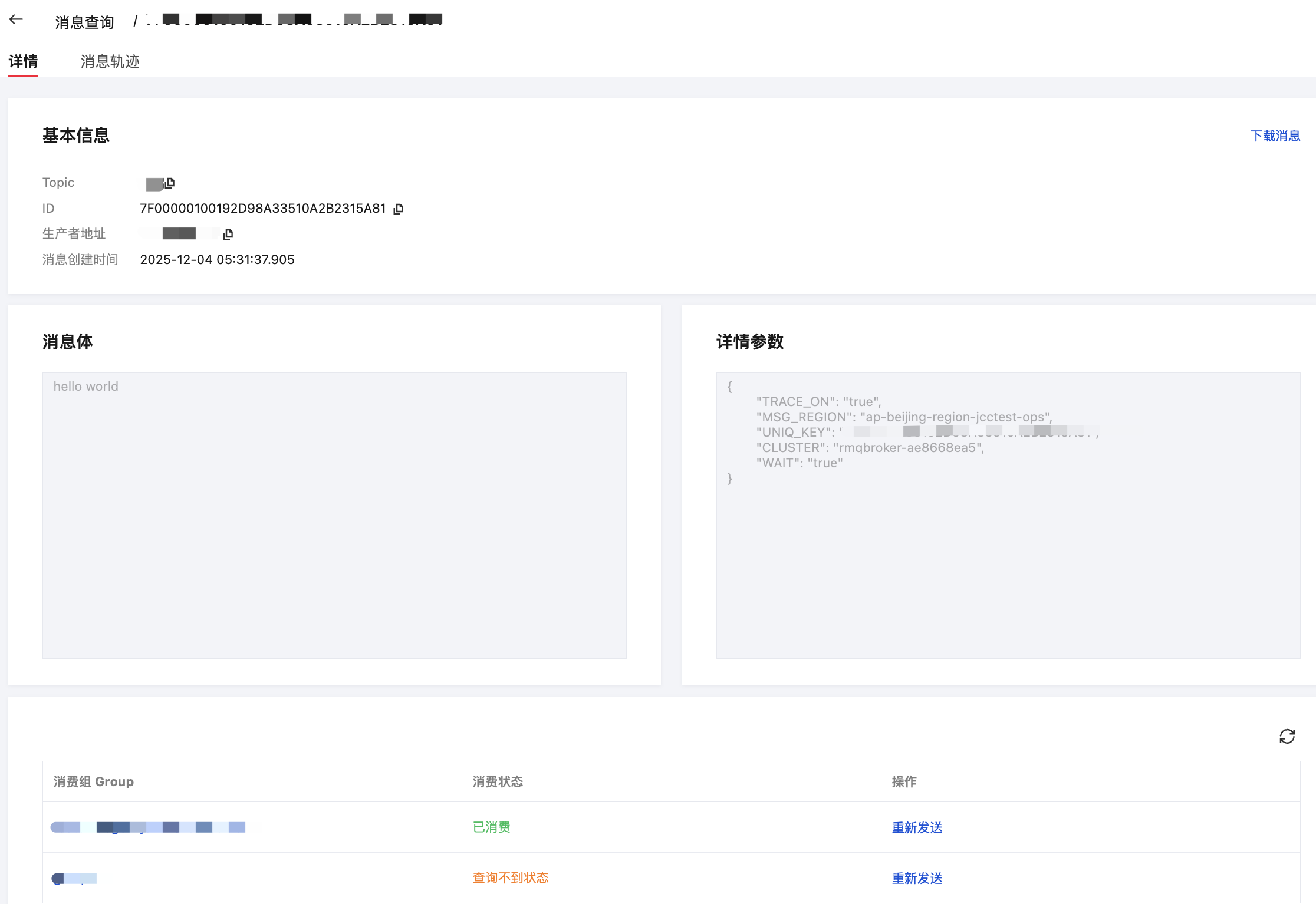This screenshot has width=1316, height=904.
Task: Click the 消费状态 column header
Action: tap(498, 781)
